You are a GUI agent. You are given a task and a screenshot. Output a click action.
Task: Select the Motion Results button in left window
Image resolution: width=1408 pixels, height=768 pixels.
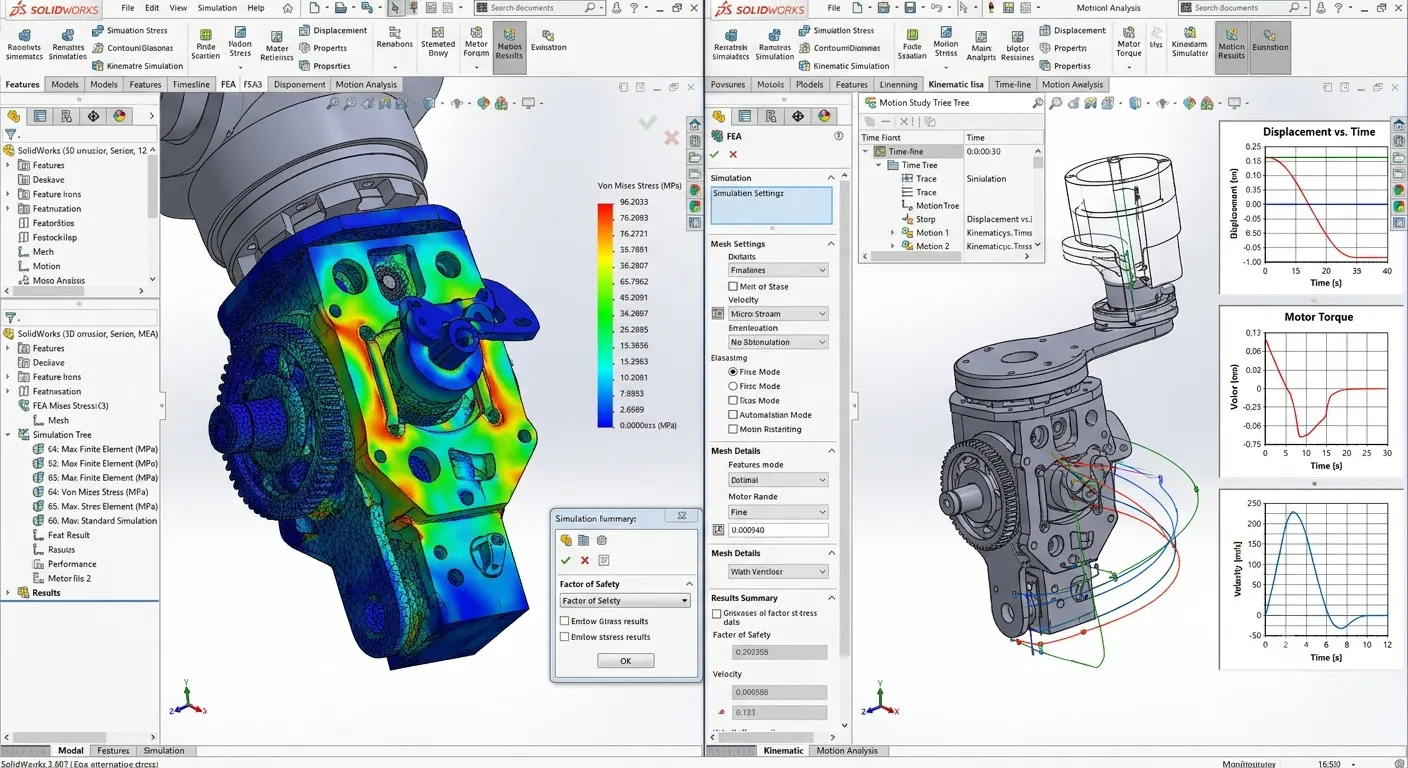(509, 49)
